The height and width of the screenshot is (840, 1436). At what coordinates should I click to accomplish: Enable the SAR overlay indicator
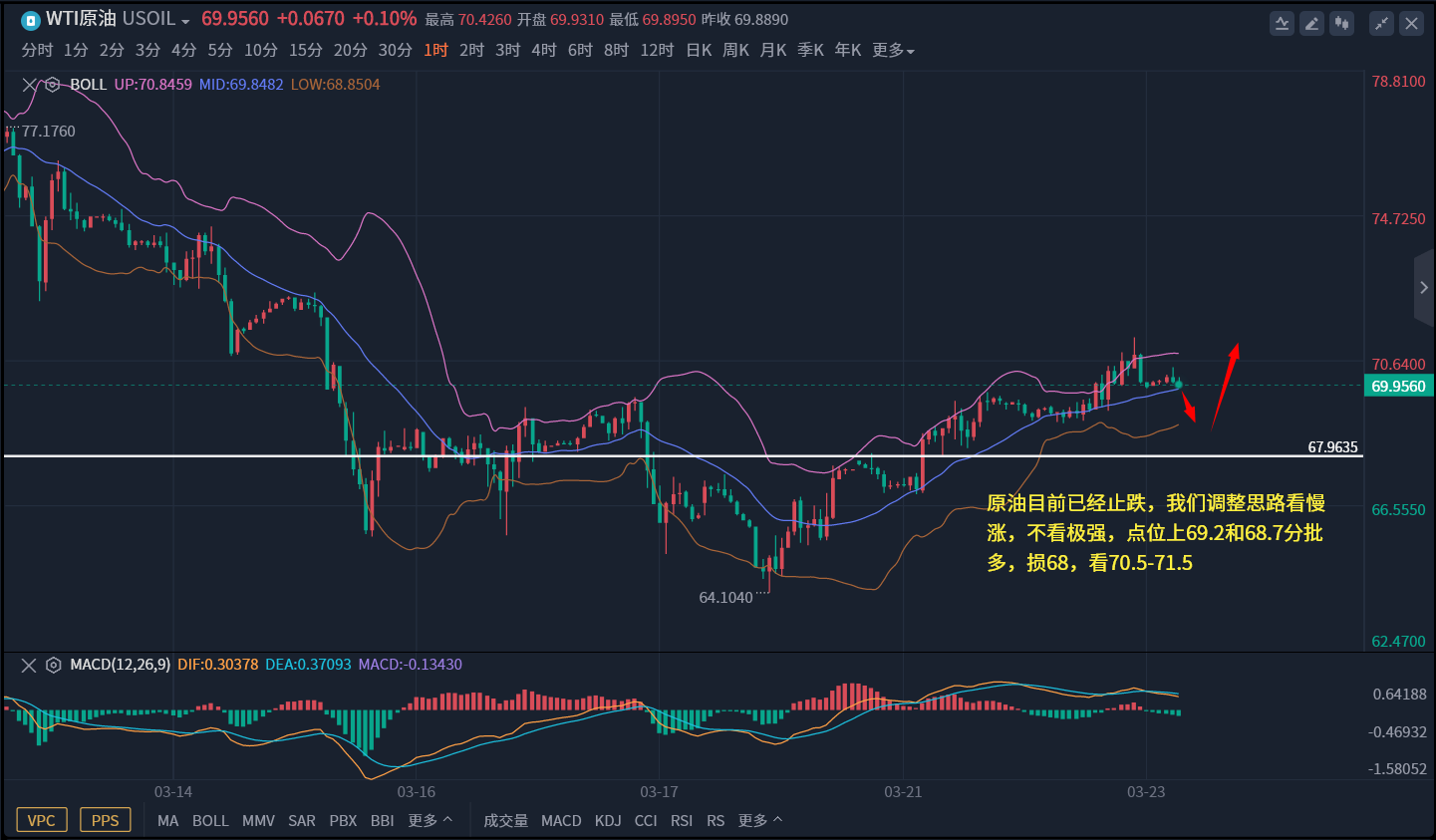(301, 820)
